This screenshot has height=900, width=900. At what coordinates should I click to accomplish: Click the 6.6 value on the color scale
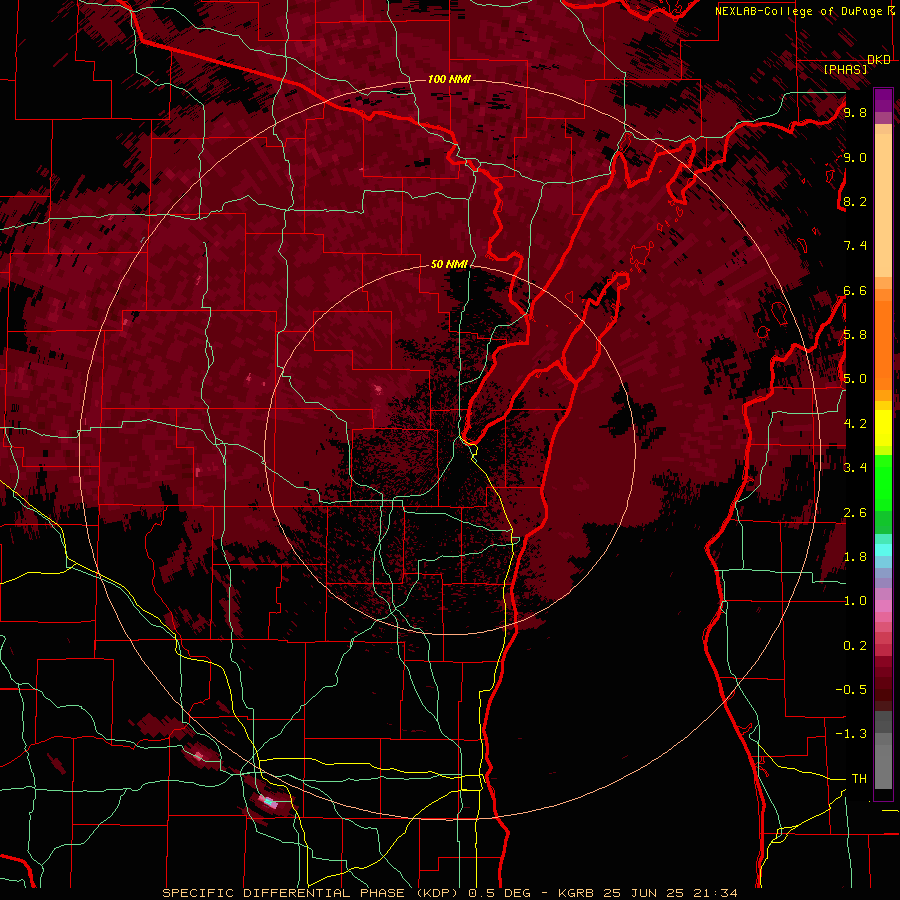[x=855, y=290]
